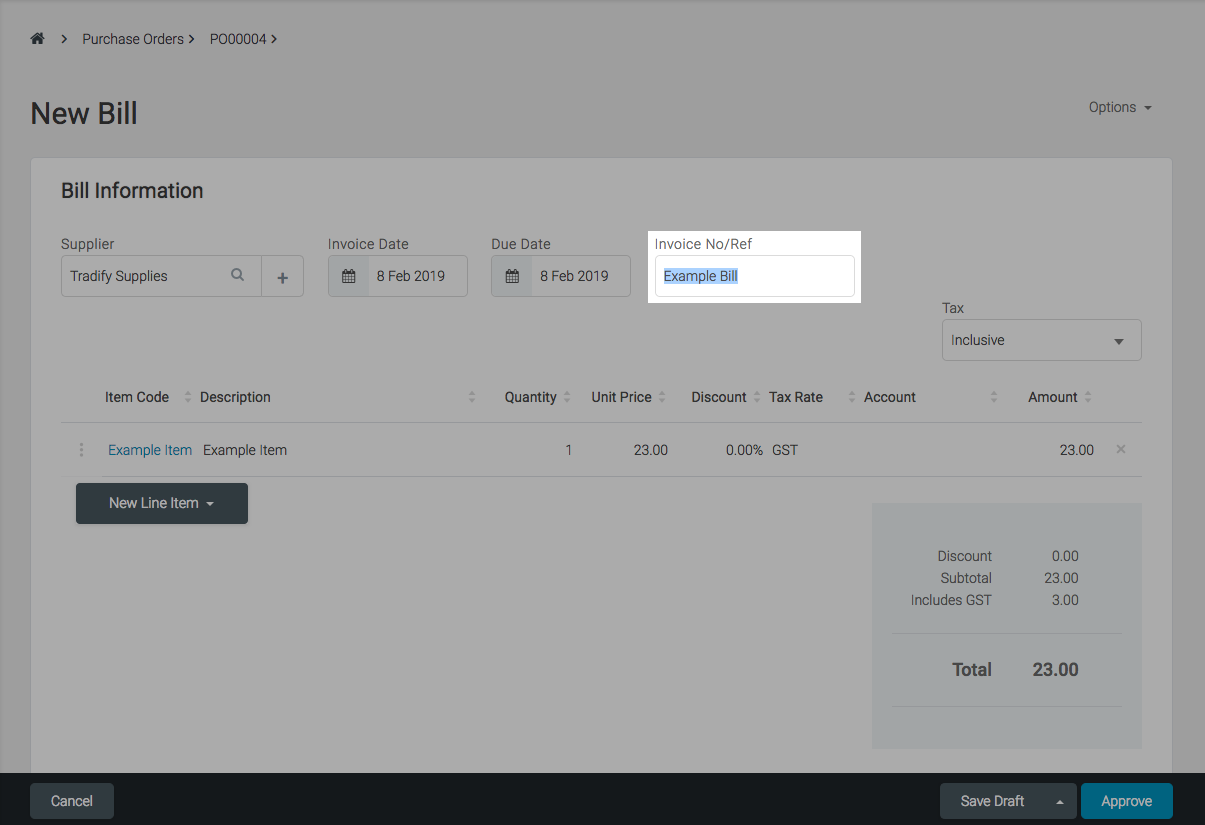Sort by Unit Price column arrows
This screenshot has height=825, width=1205.
pyautogui.click(x=662, y=397)
